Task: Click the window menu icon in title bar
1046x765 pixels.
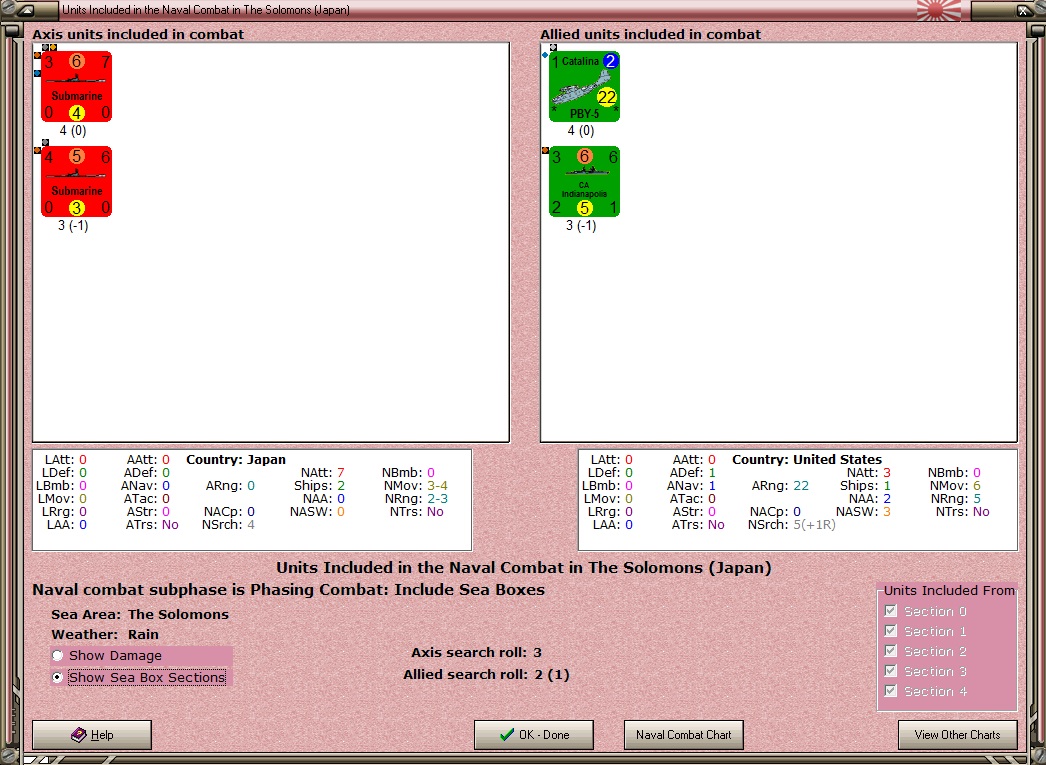Action: pos(25,10)
